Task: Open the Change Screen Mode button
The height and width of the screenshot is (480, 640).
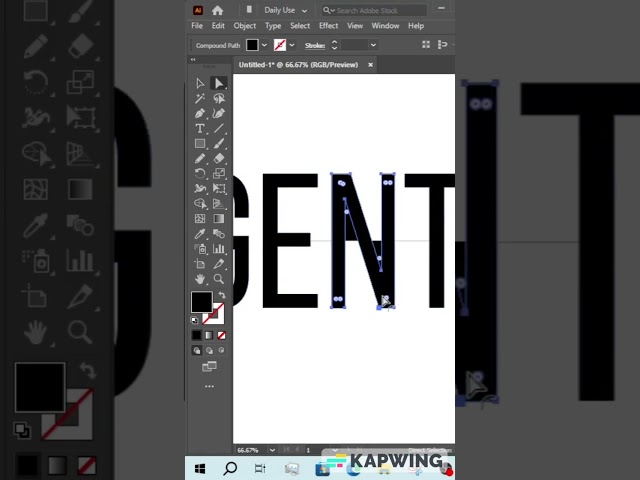Action: tap(209, 367)
